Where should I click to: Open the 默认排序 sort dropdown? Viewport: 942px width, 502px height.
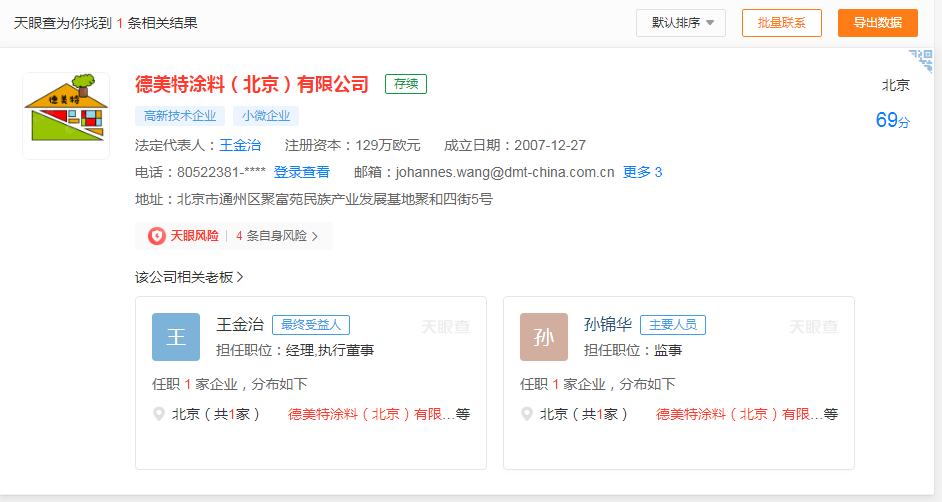(x=681, y=23)
